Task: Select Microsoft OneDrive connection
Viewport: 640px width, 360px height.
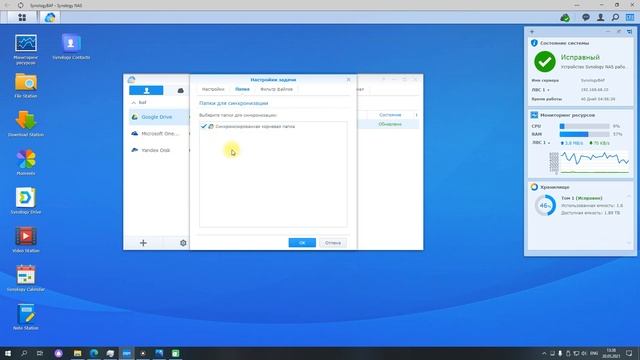Action: point(159,133)
